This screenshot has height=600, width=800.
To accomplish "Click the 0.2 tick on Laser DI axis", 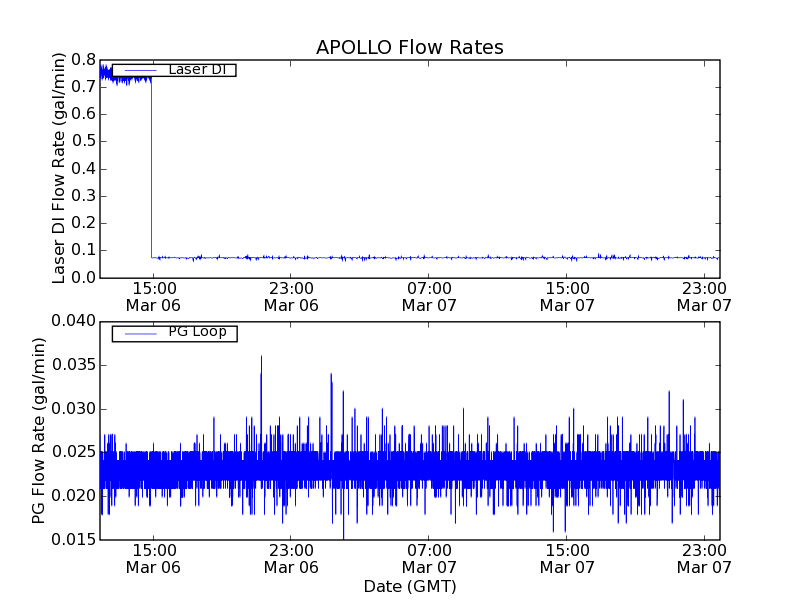I will pos(84,223).
